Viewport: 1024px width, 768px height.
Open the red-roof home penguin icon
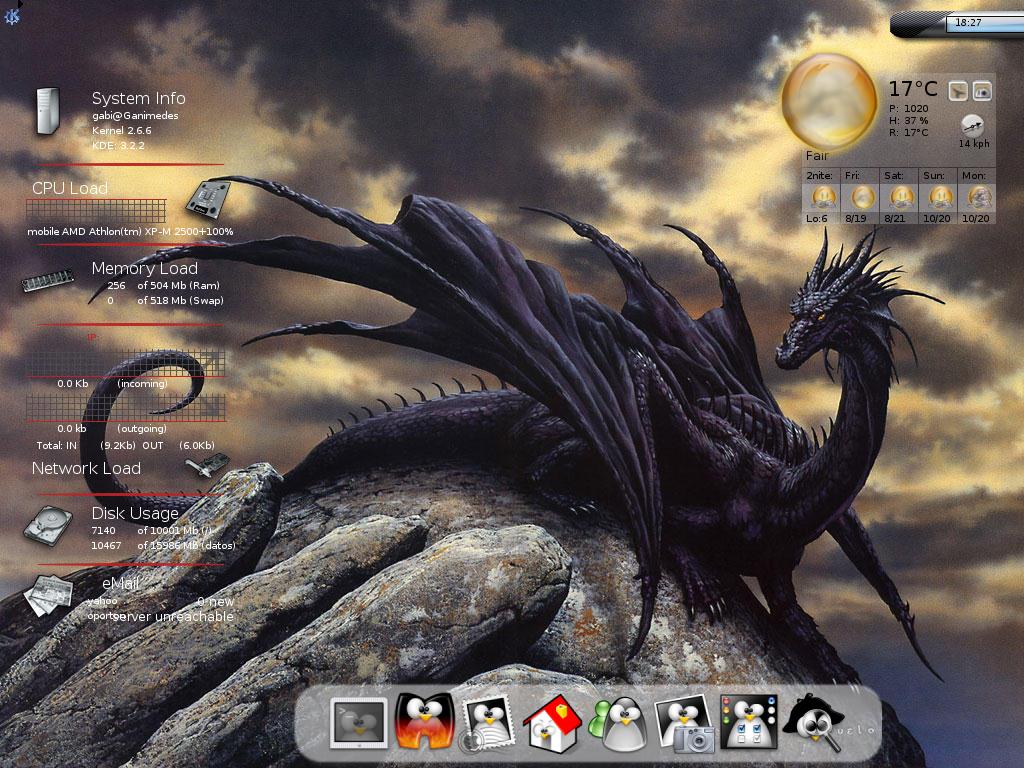(x=552, y=723)
